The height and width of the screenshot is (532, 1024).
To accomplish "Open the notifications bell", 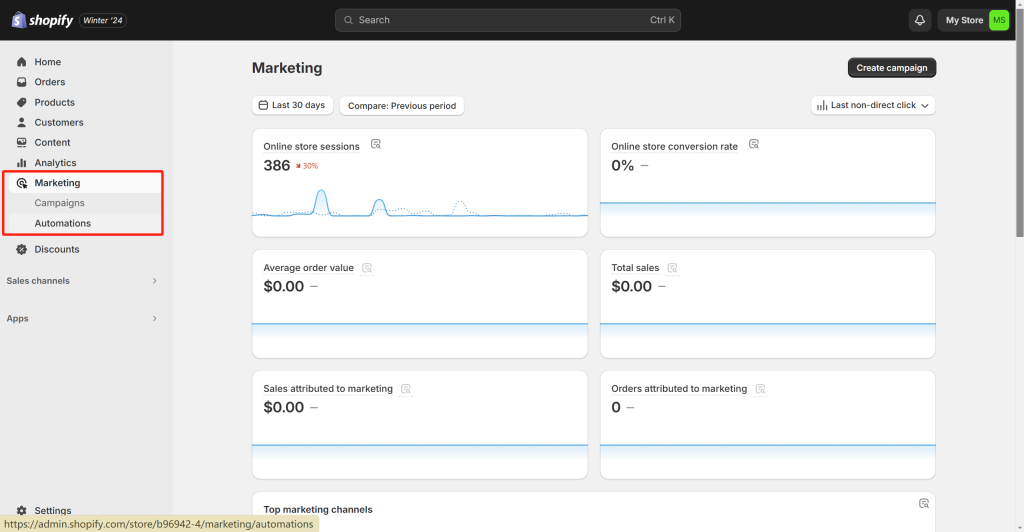I will coord(920,20).
